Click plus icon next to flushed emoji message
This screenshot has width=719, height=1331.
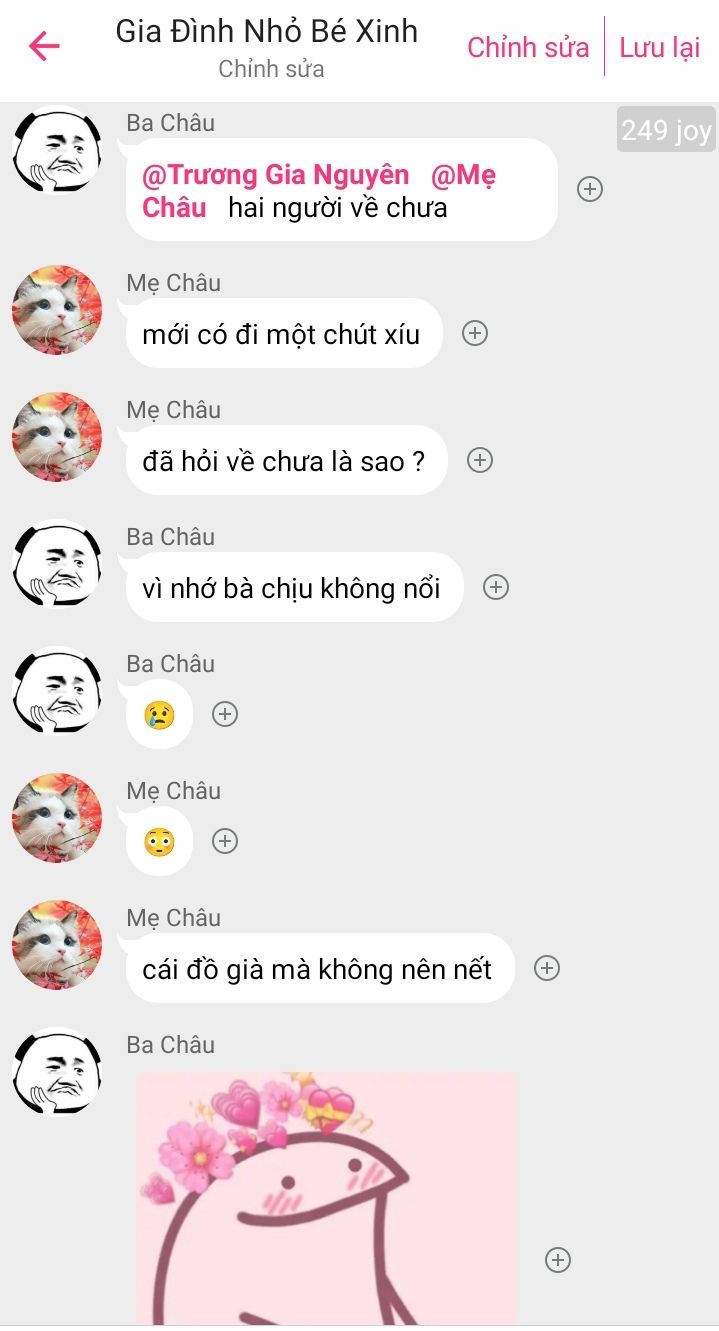pyautogui.click(x=225, y=841)
